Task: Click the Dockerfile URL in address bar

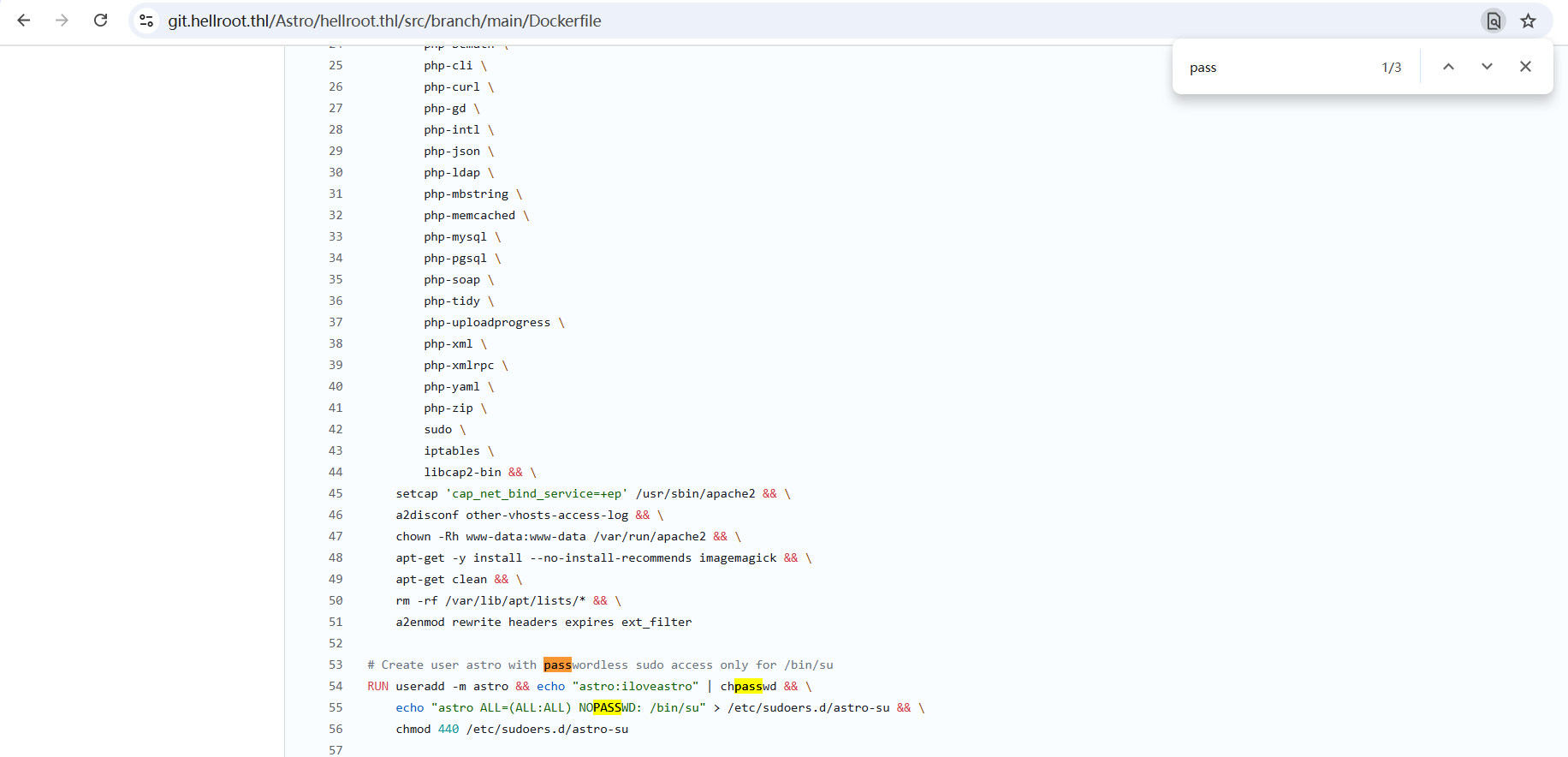Action: click(384, 21)
